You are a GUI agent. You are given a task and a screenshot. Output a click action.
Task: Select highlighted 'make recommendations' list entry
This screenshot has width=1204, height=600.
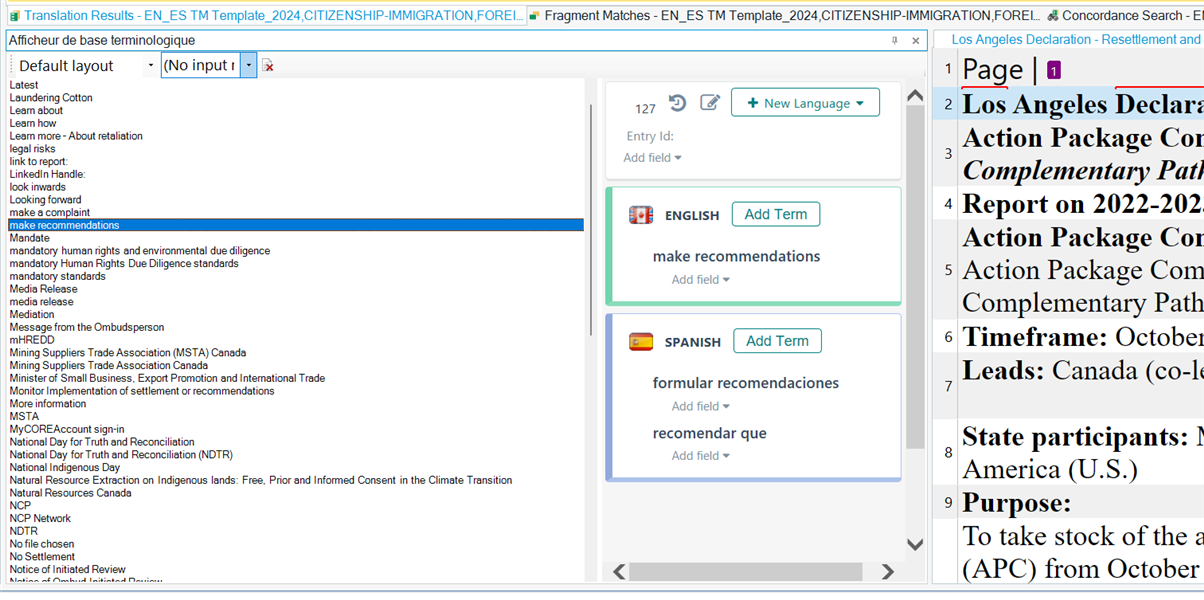point(296,225)
